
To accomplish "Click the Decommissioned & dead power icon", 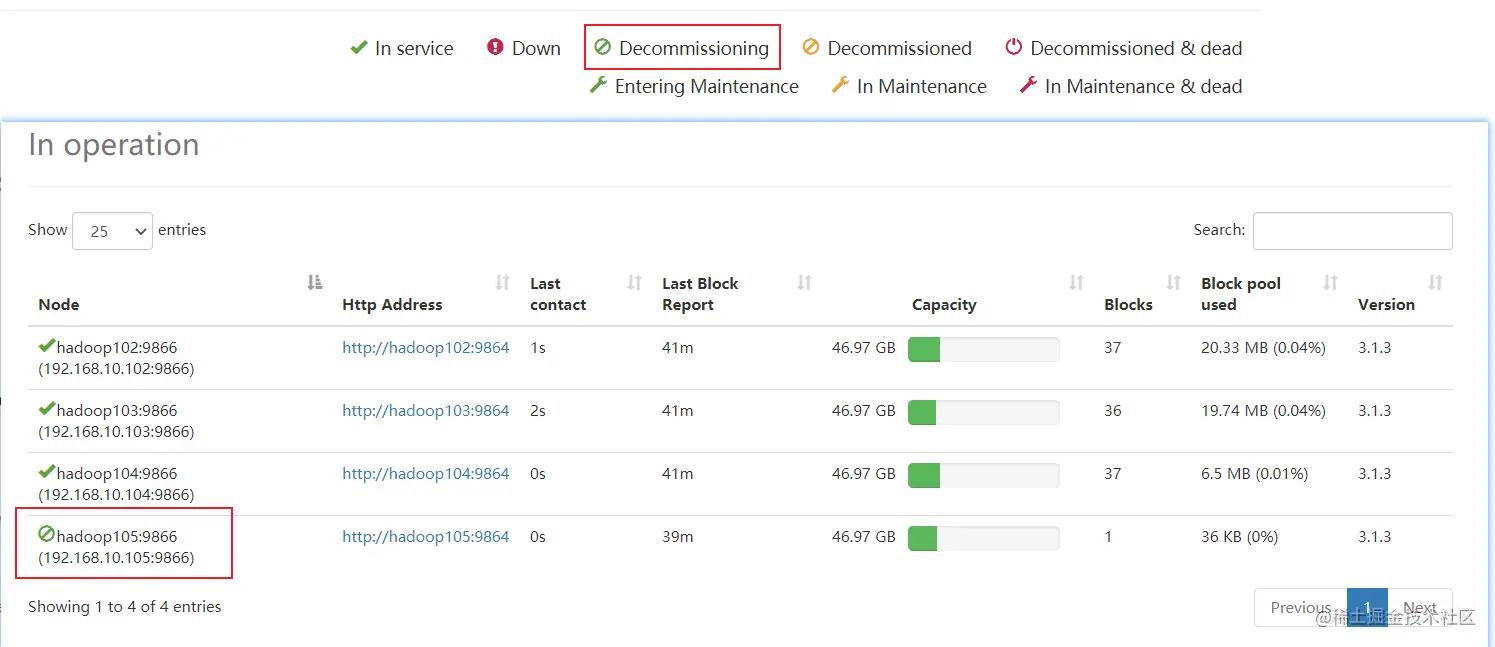I will [1014, 47].
